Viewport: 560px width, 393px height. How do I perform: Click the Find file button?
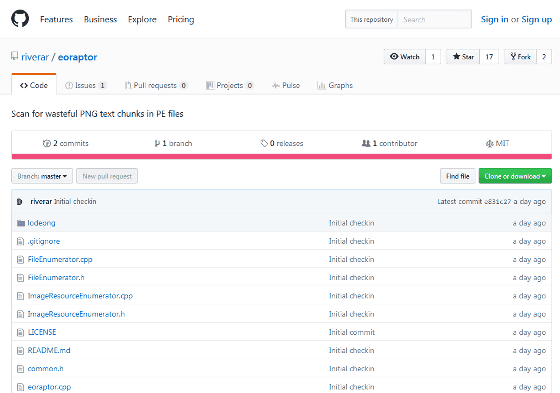tap(458, 176)
